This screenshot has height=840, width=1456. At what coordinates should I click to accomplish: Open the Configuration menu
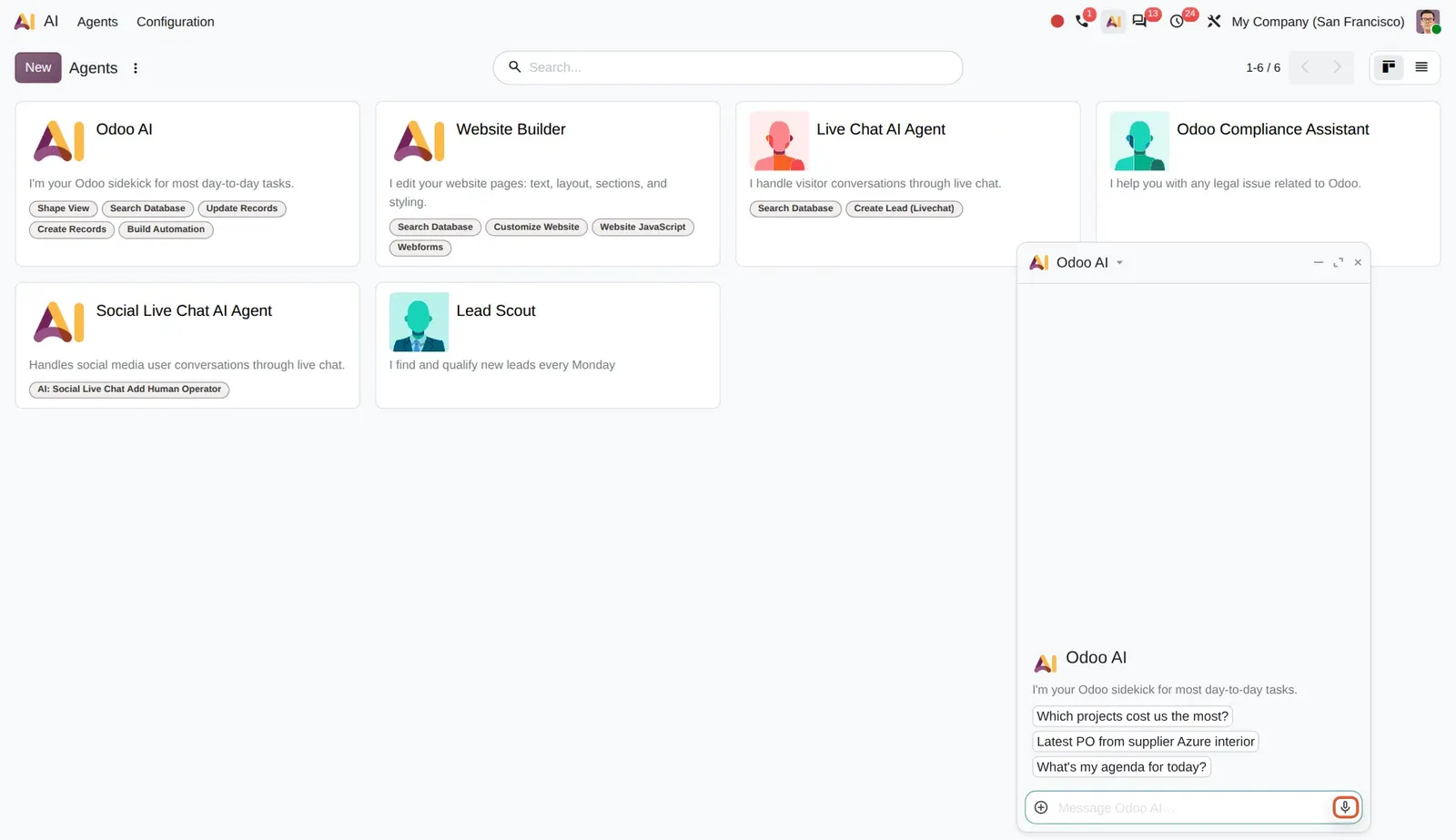pyautogui.click(x=176, y=21)
